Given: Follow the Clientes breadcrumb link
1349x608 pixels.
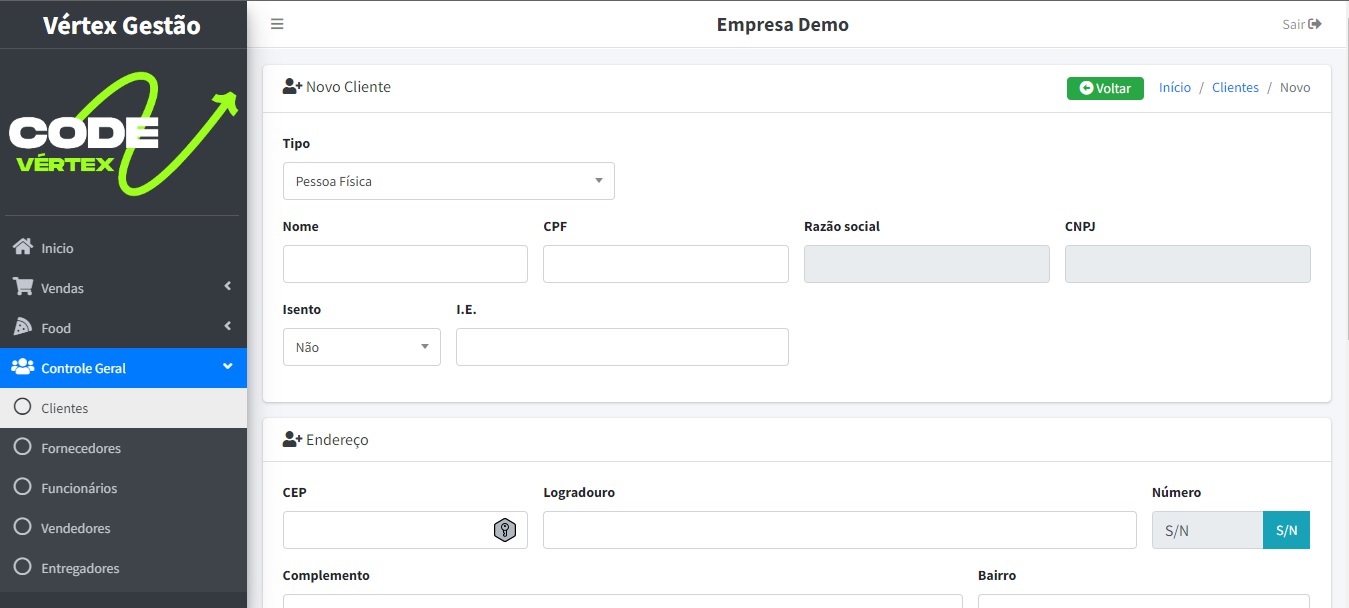Looking at the screenshot, I should (x=1235, y=88).
